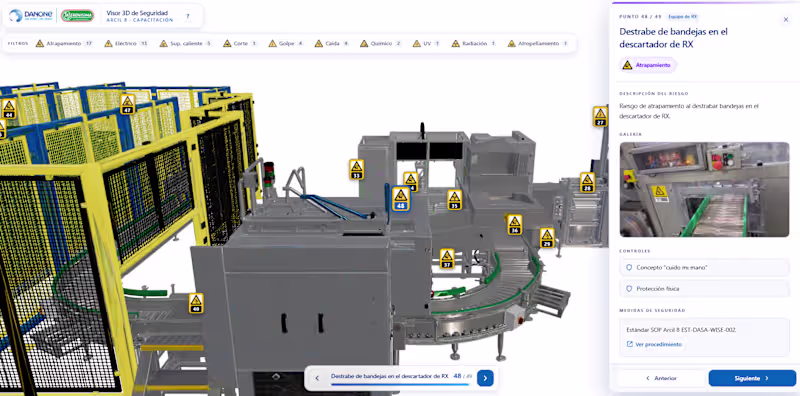Select hazard marker 29 on the 3D model
Viewport: 800px width, 396px height.
[547, 238]
